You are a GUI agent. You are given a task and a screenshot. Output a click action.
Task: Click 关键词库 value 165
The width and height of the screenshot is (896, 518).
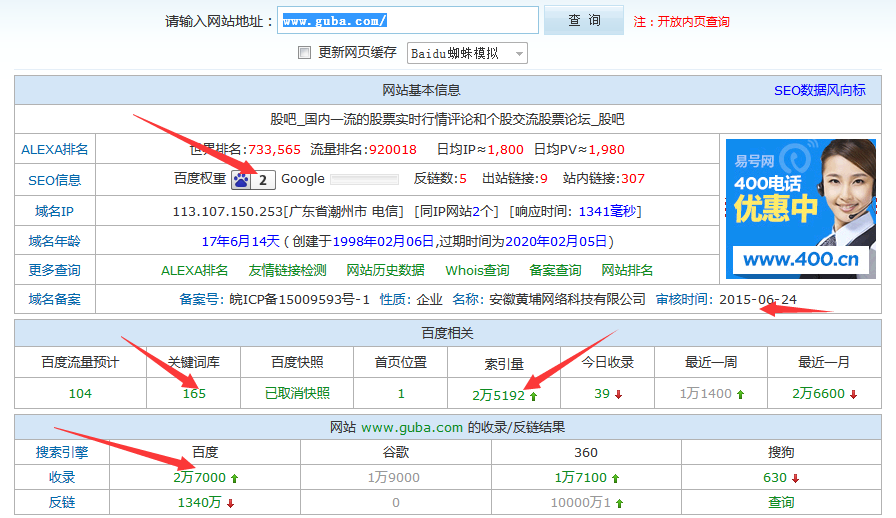click(x=194, y=393)
